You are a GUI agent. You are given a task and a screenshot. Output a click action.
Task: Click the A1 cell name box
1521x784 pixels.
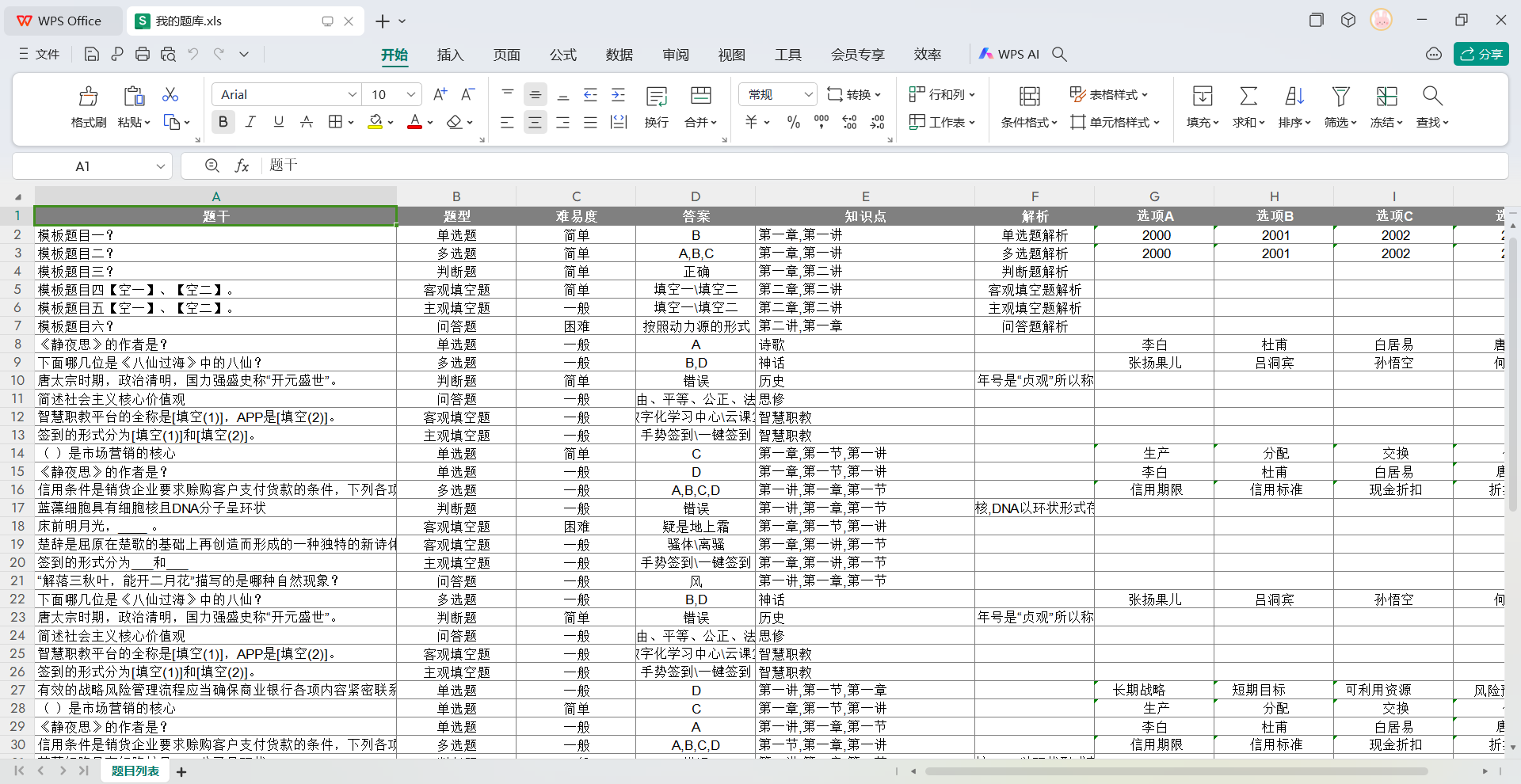click(x=83, y=166)
